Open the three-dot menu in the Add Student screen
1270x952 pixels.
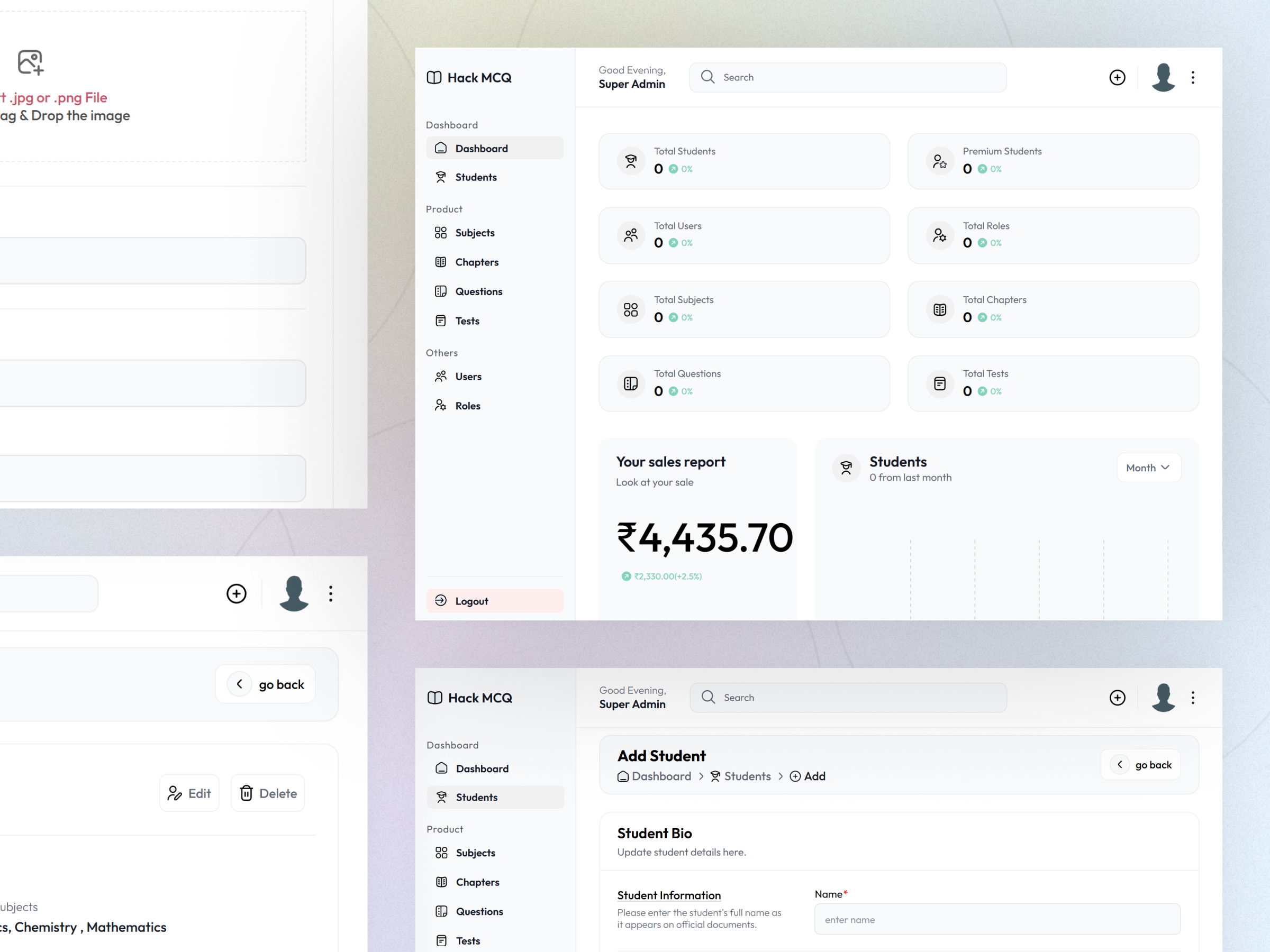[x=1193, y=698]
